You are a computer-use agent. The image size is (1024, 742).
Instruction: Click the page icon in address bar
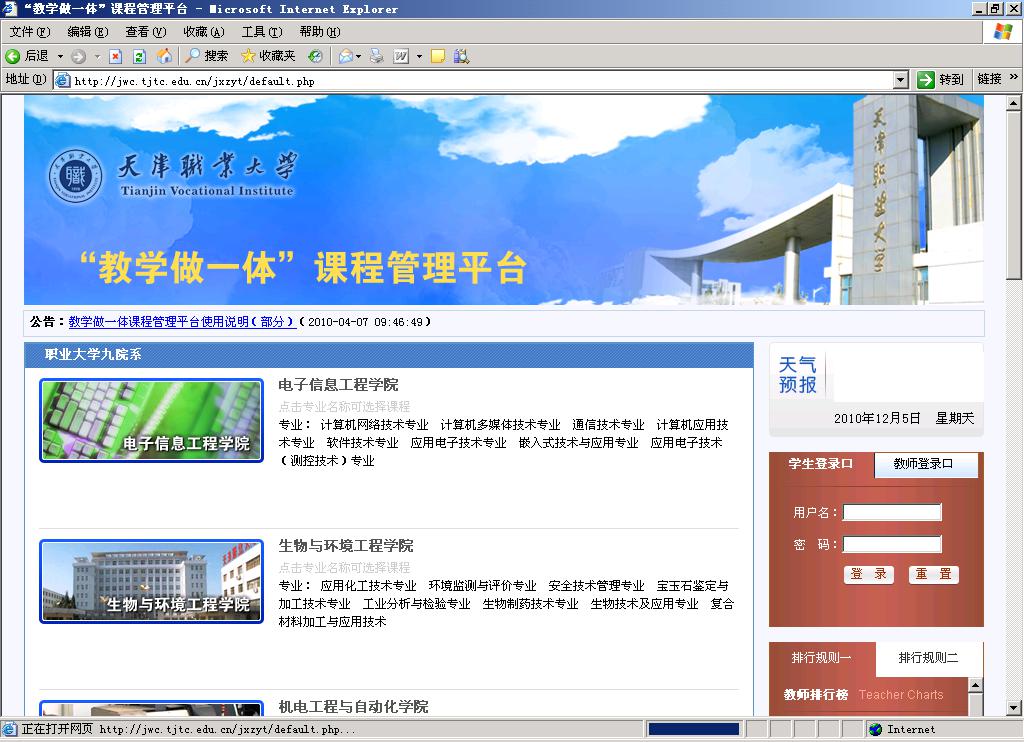coord(63,80)
